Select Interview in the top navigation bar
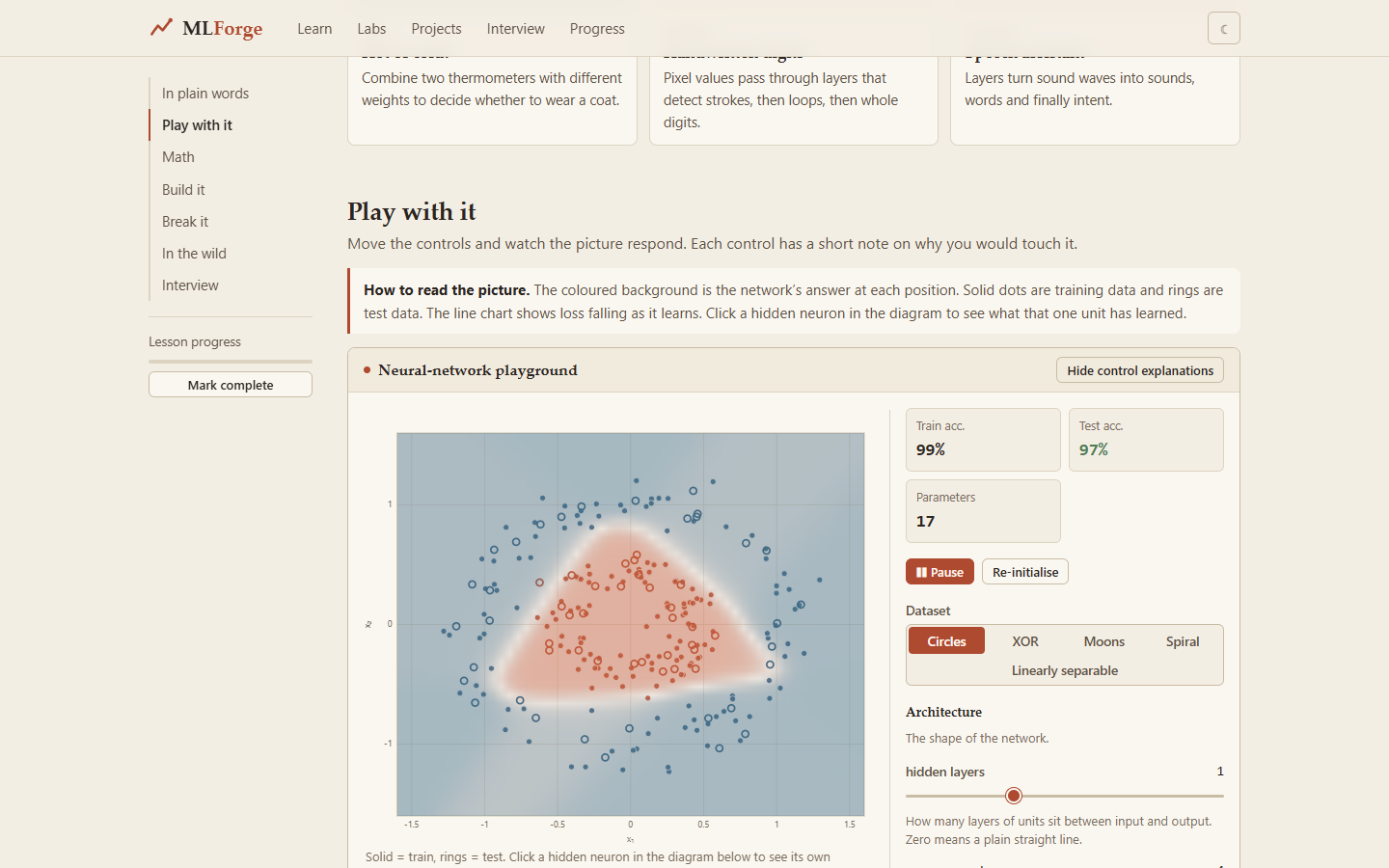Image resolution: width=1389 pixels, height=868 pixels. pyautogui.click(x=515, y=29)
